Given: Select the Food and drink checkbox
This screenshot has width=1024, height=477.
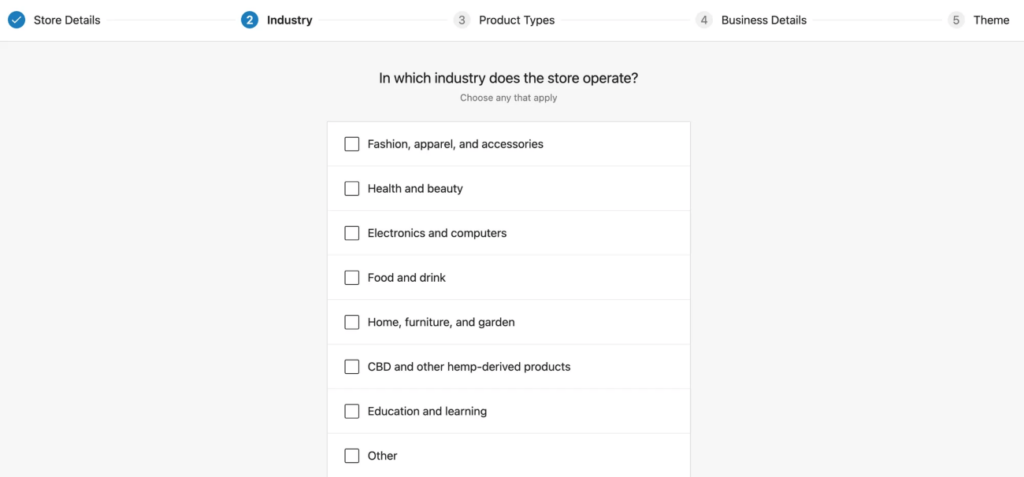Looking at the screenshot, I should pos(352,278).
